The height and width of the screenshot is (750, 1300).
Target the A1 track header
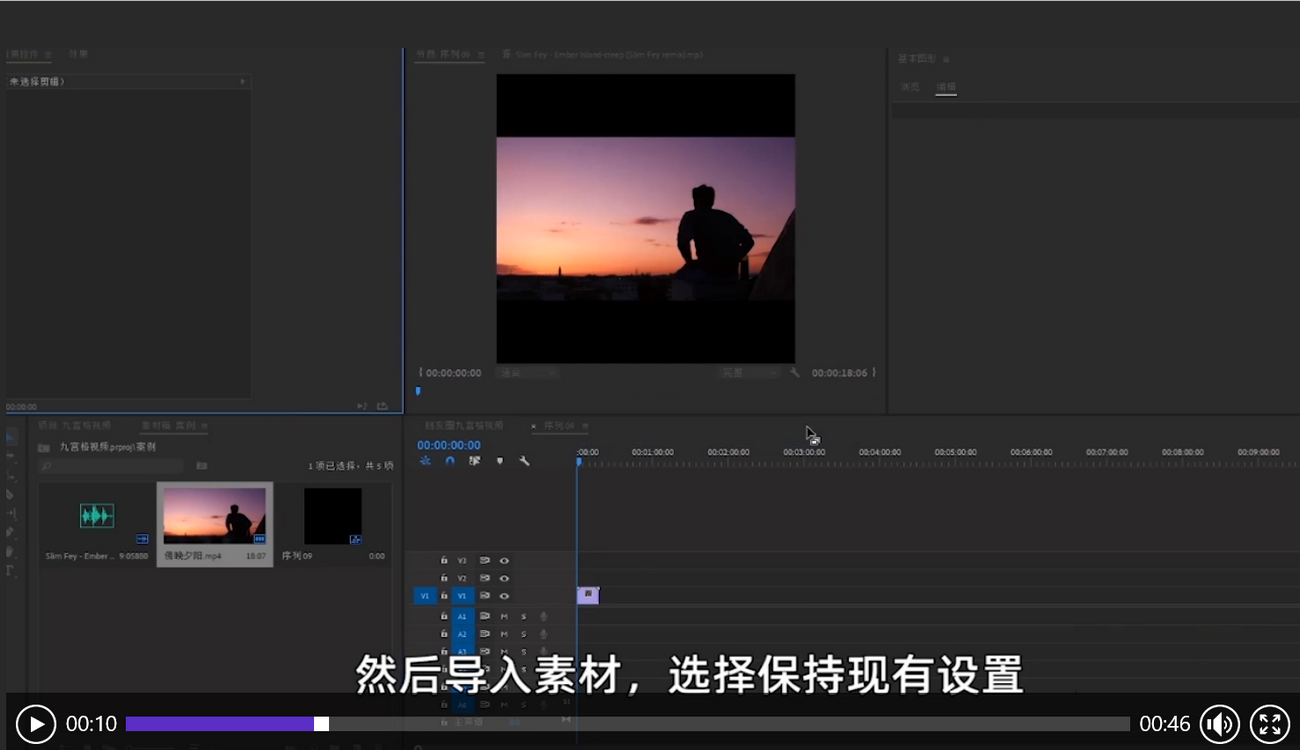pyautogui.click(x=462, y=616)
